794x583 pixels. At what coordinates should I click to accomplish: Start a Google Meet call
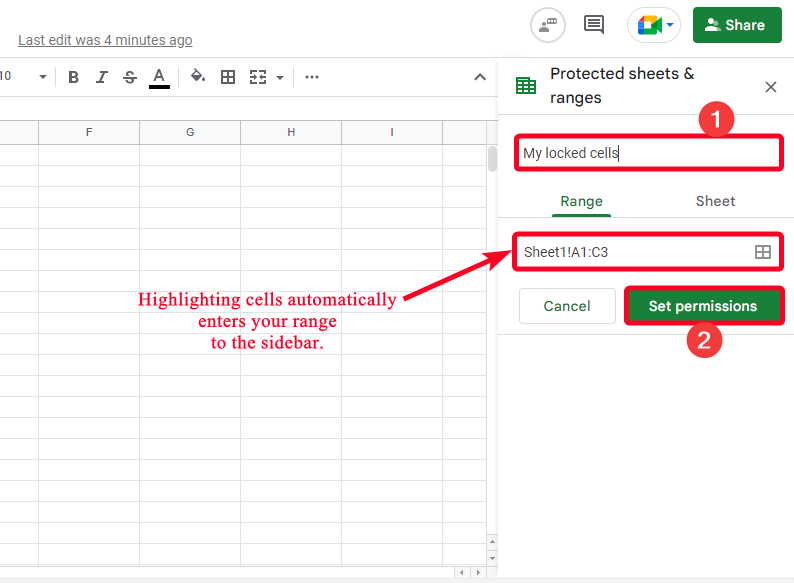pos(654,25)
